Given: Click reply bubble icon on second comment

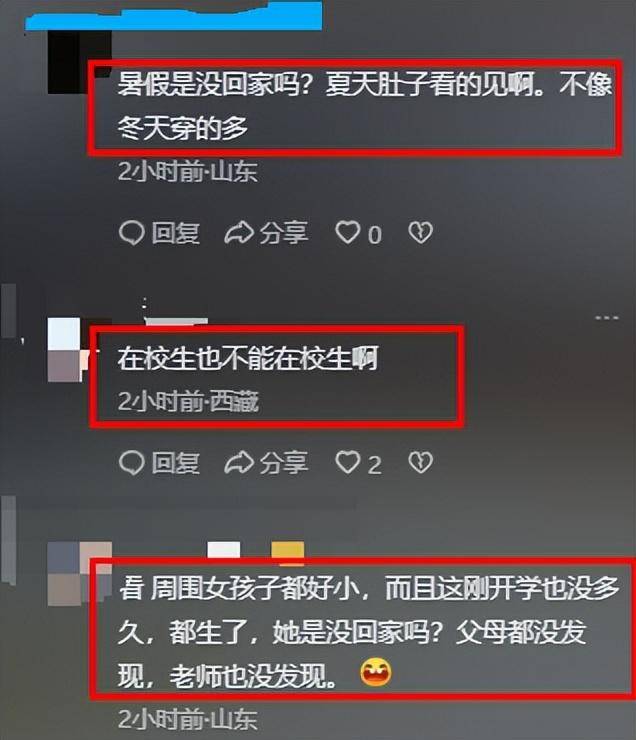Looking at the screenshot, I should pyautogui.click(x=132, y=463).
